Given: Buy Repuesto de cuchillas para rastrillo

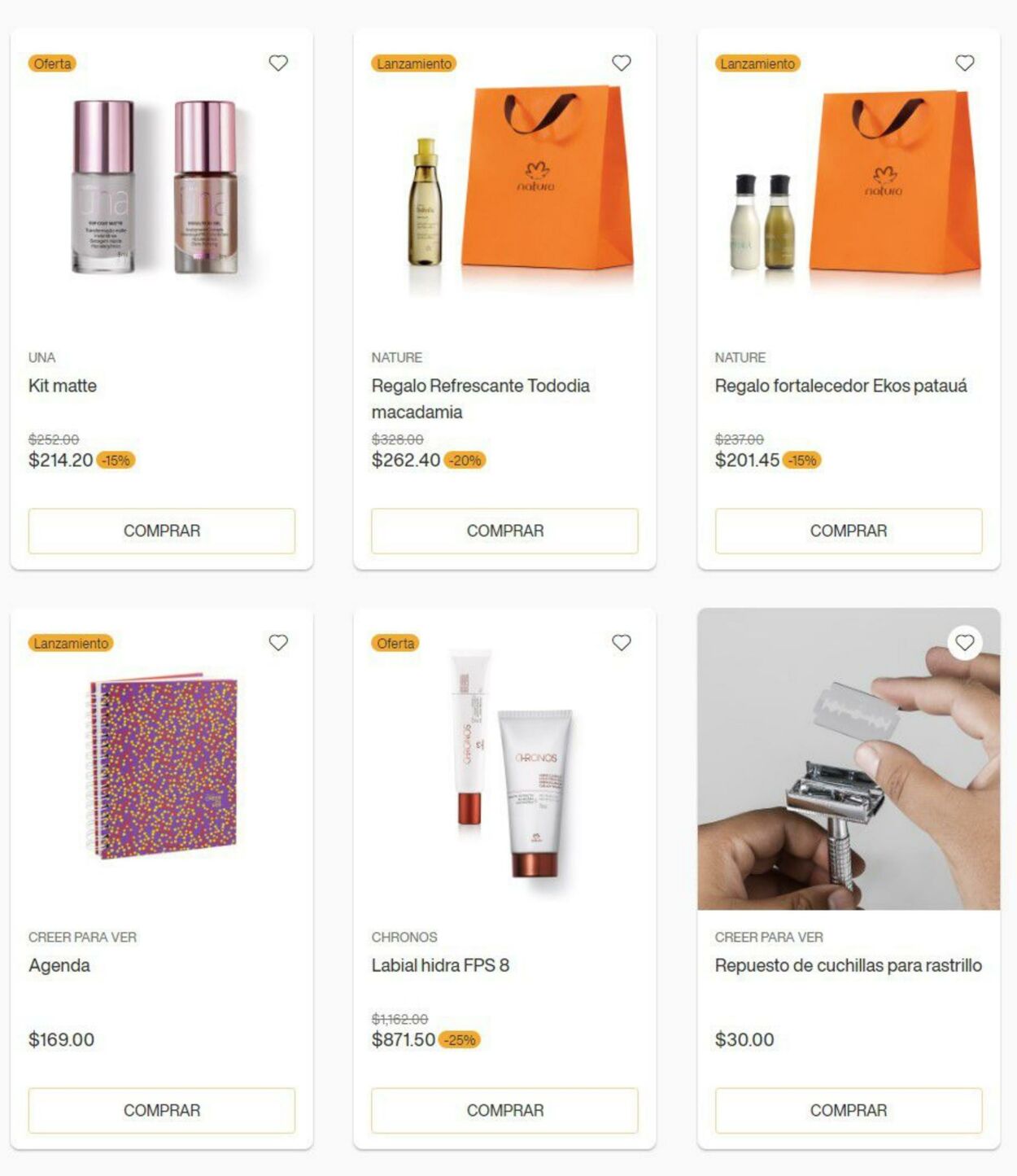Looking at the screenshot, I should [849, 1110].
